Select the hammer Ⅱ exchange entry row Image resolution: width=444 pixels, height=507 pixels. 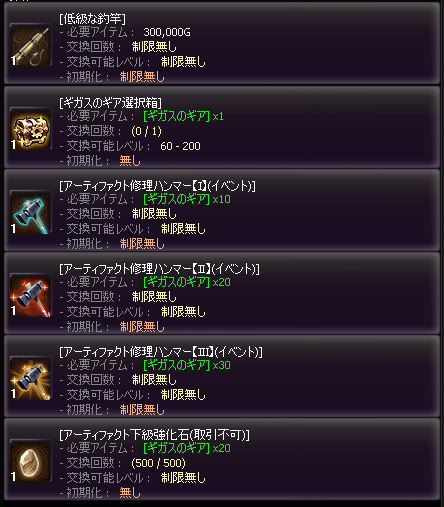tap(222, 293)
